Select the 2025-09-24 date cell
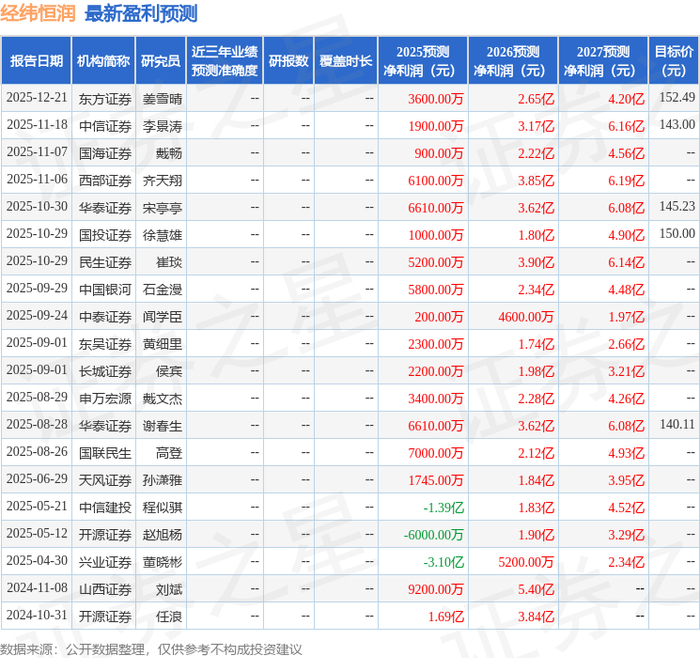This screenshot has height=658, width=700. [37, 316]
